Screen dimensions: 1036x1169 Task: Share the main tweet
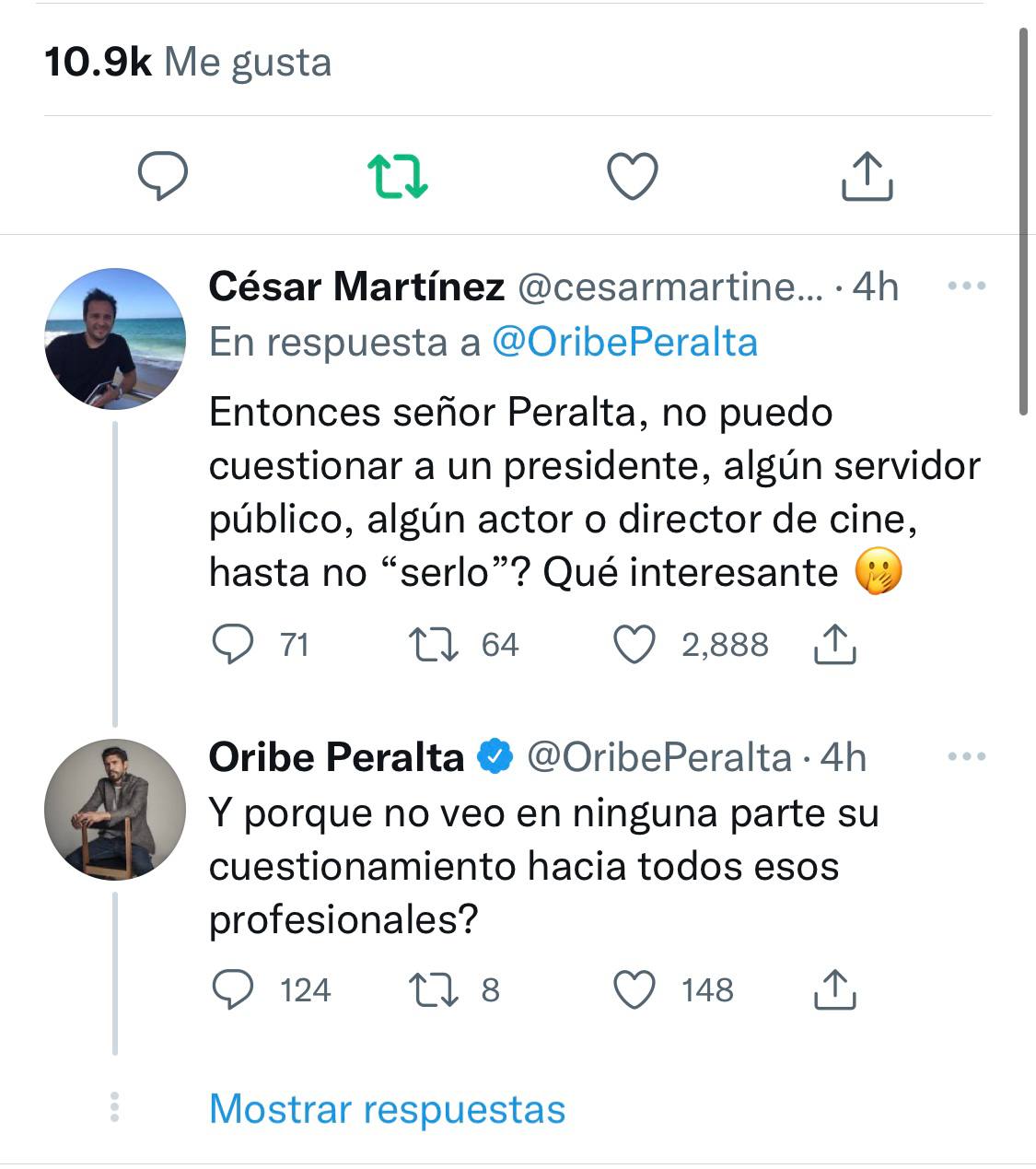[x=867, y=176]
